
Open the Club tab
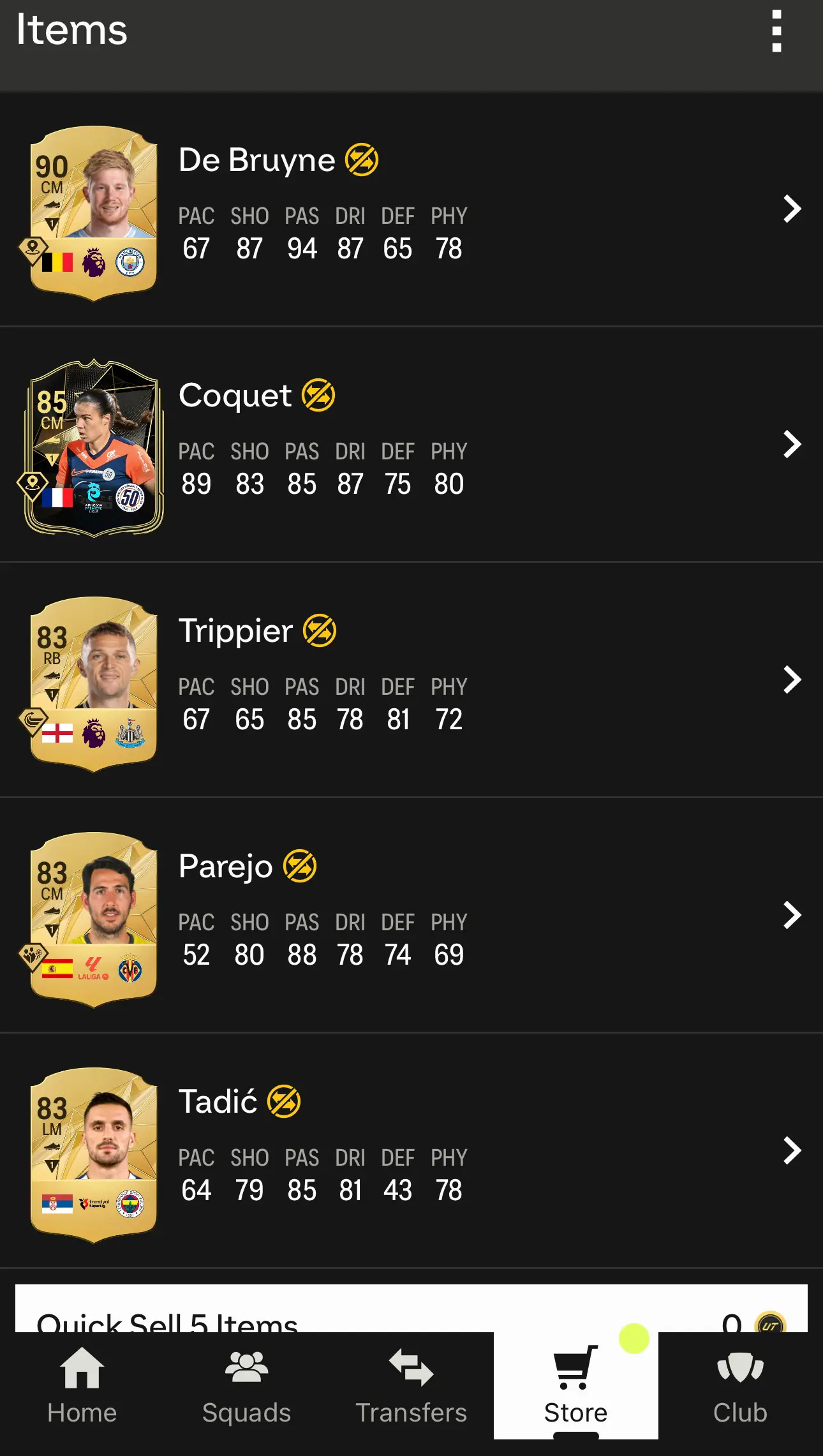(741, 1385)
